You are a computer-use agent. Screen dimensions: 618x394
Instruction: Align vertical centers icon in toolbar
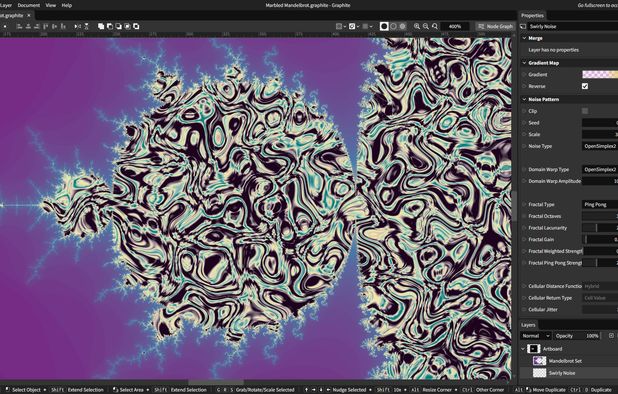point(54,26)
